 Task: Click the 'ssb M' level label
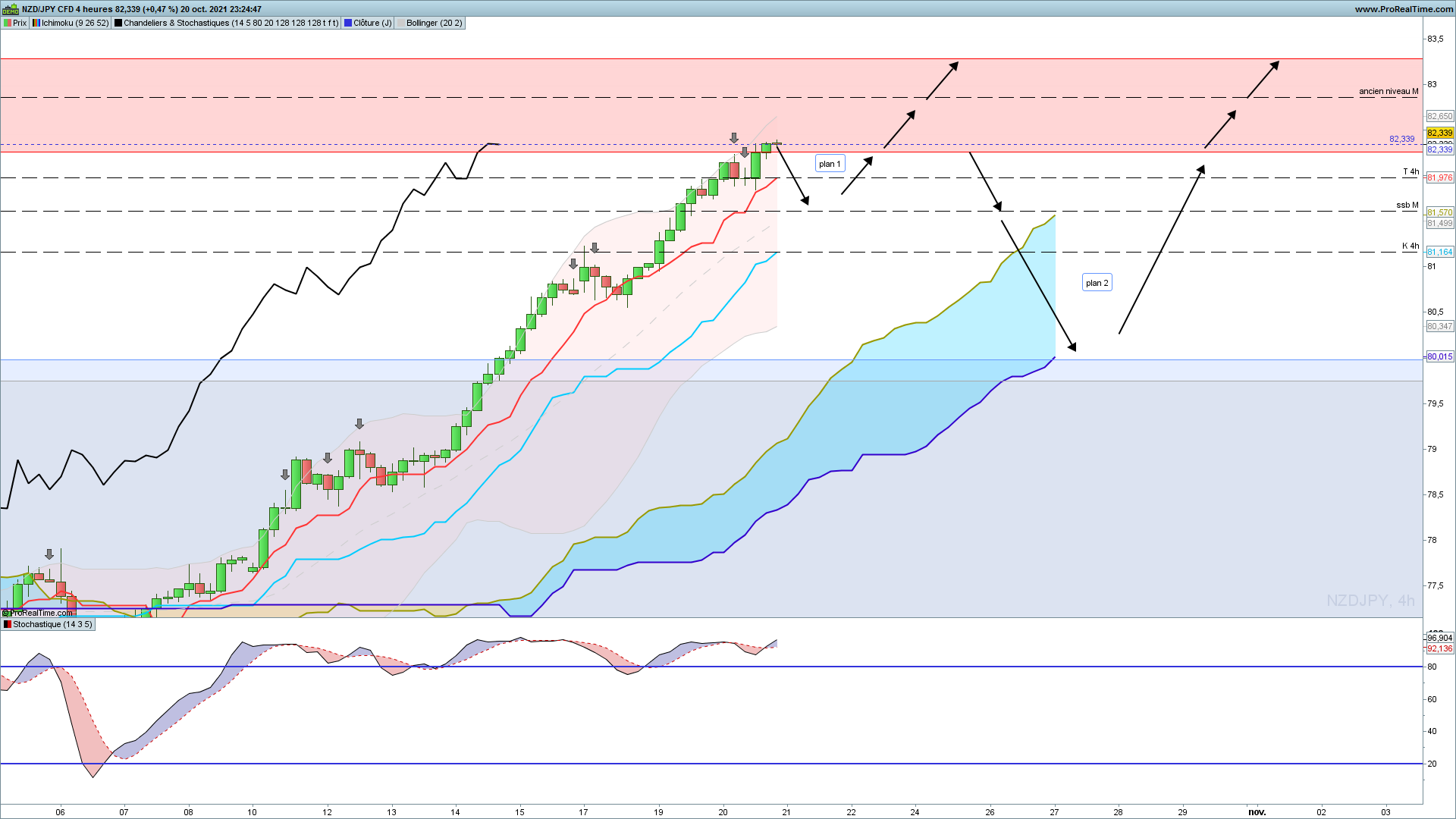(1407, 205)
